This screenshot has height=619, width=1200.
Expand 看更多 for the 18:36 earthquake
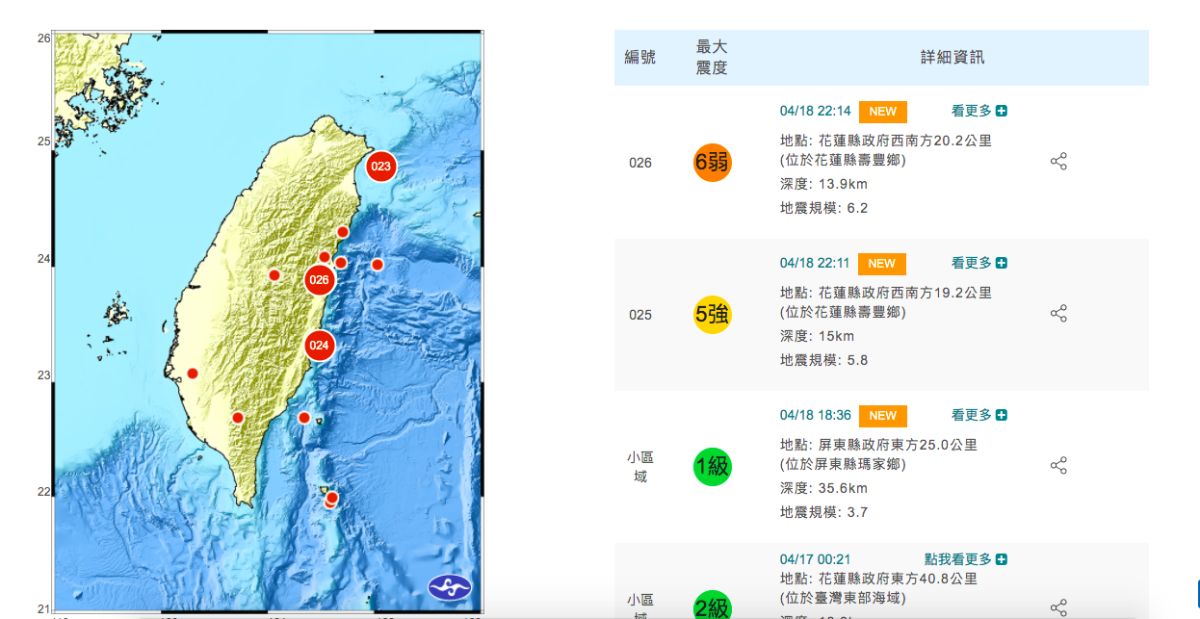pos(978,415)
